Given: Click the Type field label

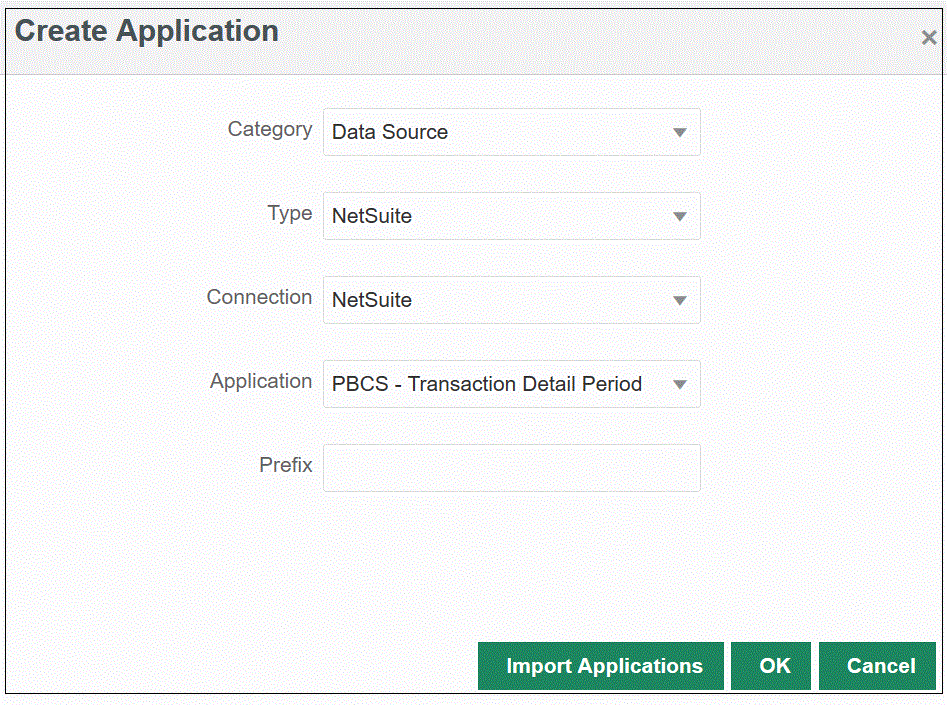Looking at the screenshot, I should [x=290, y=213].
